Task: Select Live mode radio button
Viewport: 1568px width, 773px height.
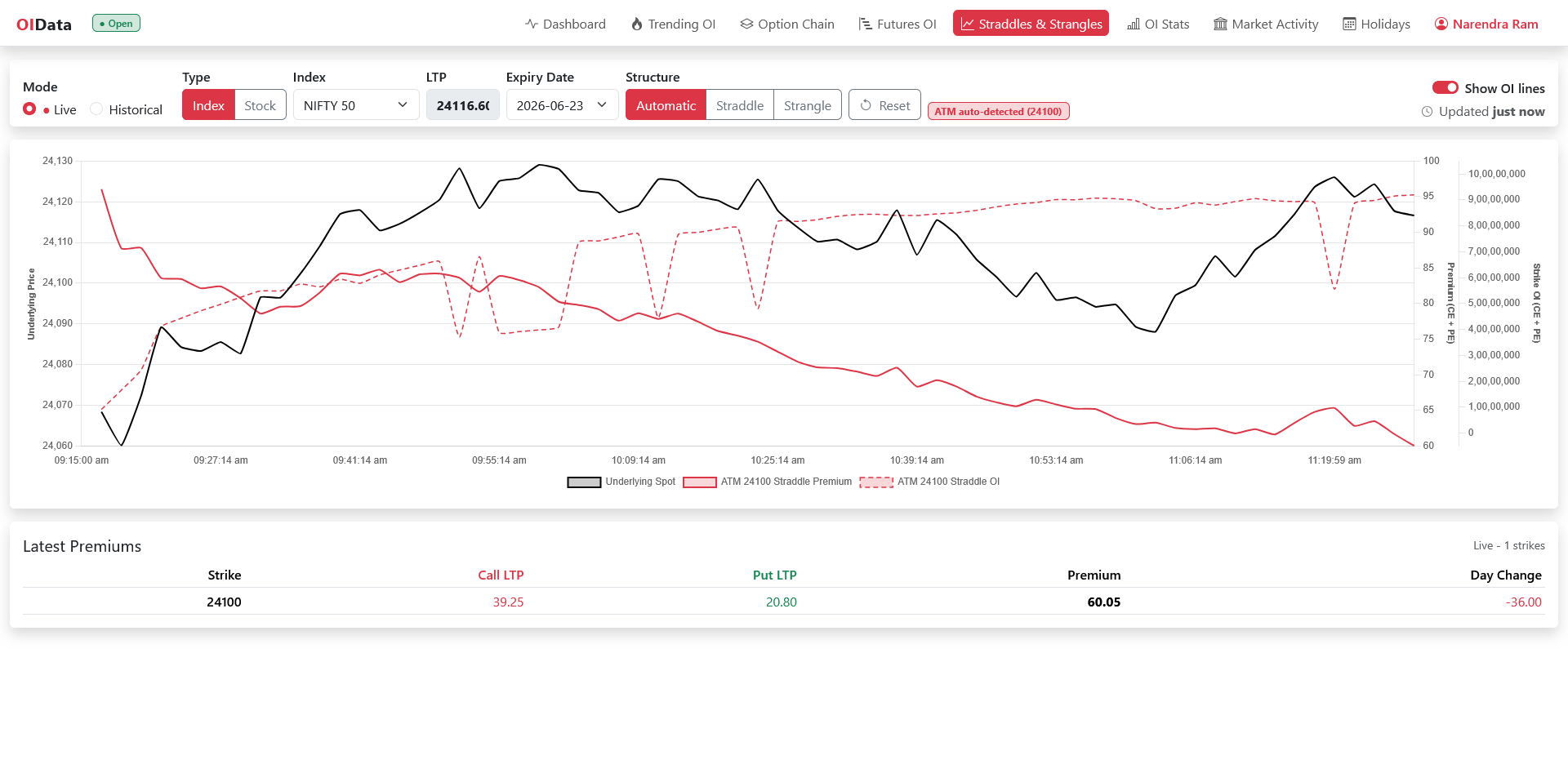Action: click(29, 109)
